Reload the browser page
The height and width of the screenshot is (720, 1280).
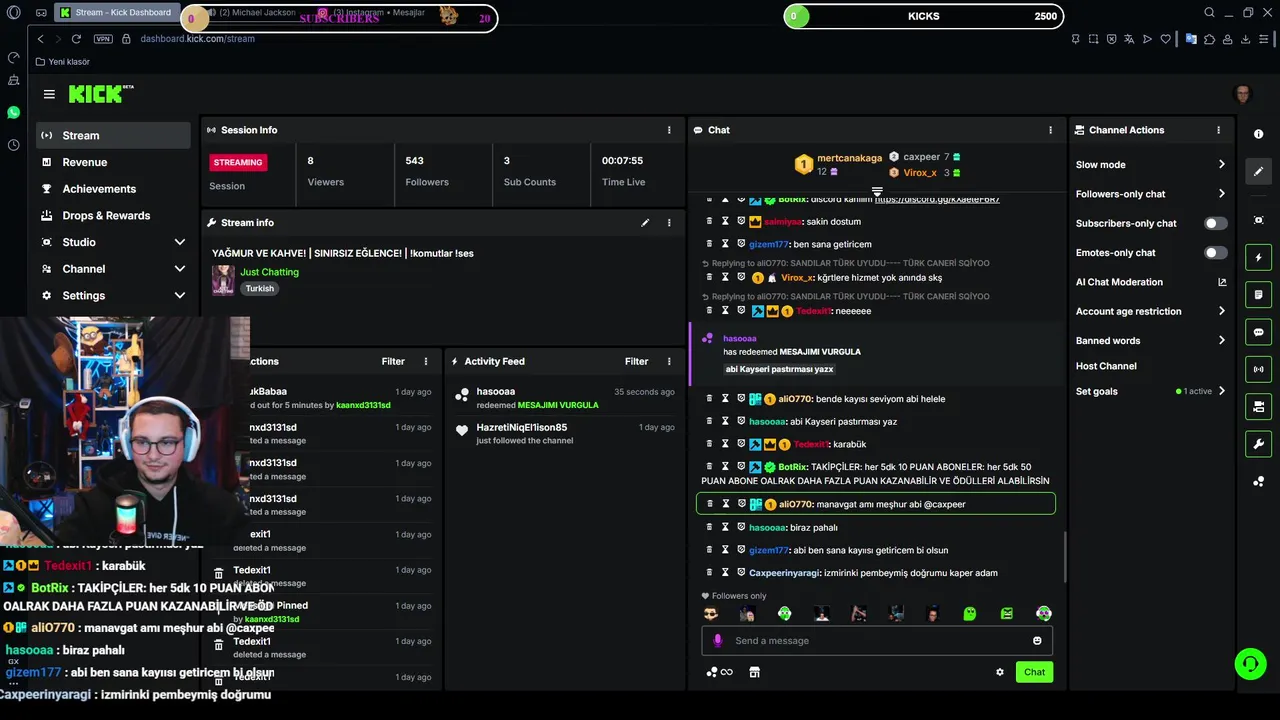tap(76, 39)
